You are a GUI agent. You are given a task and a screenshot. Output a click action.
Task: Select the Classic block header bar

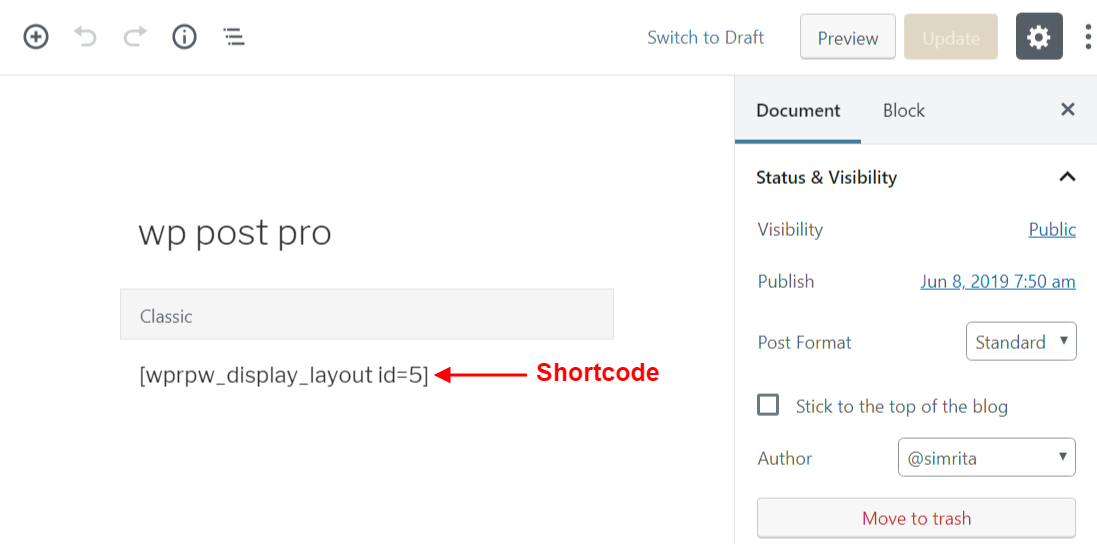pos(367,314)
